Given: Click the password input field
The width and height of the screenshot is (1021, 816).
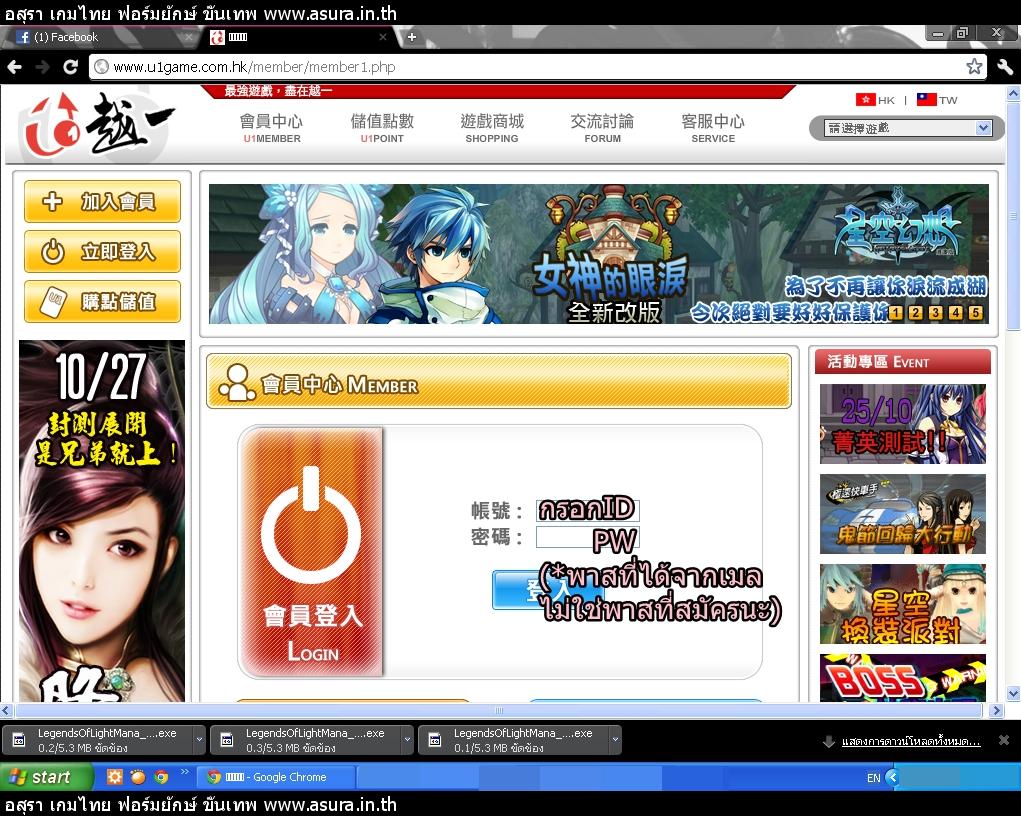Looking at the screenshot, I should pyautogui.click(x=587, y=537).
